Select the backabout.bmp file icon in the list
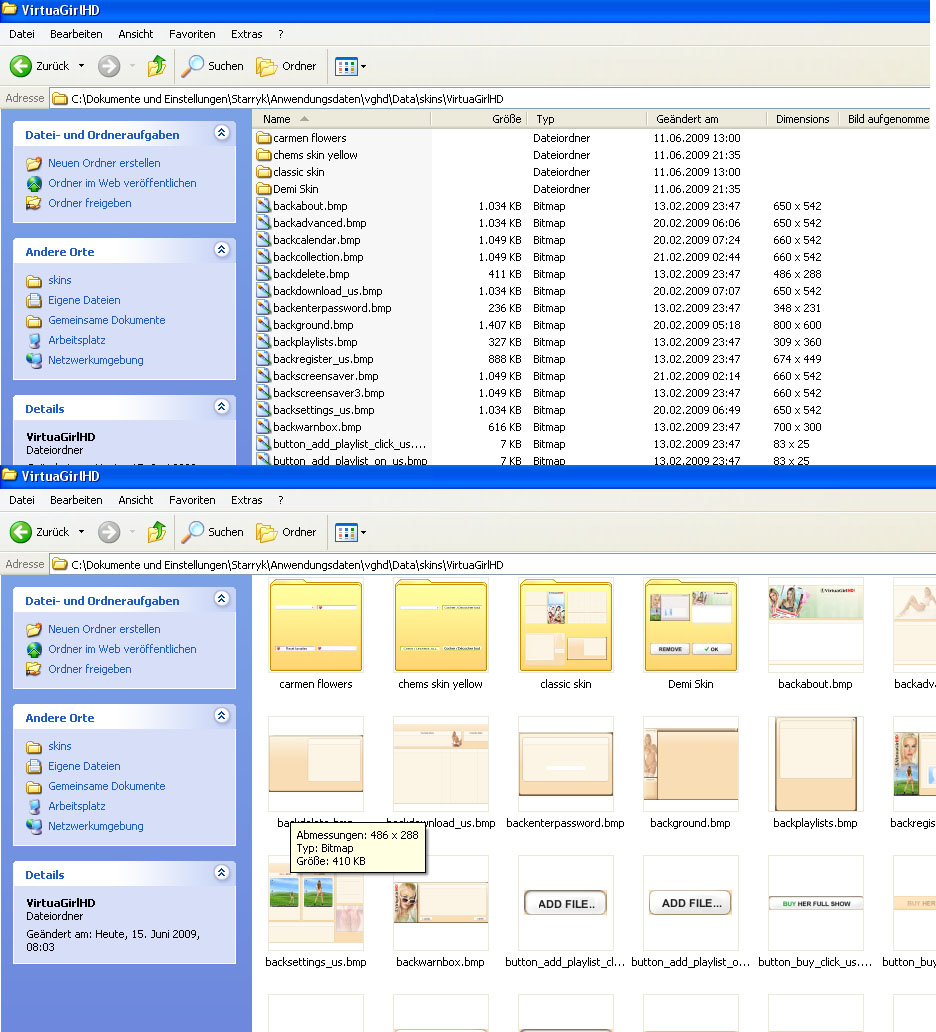 (264, 206)
